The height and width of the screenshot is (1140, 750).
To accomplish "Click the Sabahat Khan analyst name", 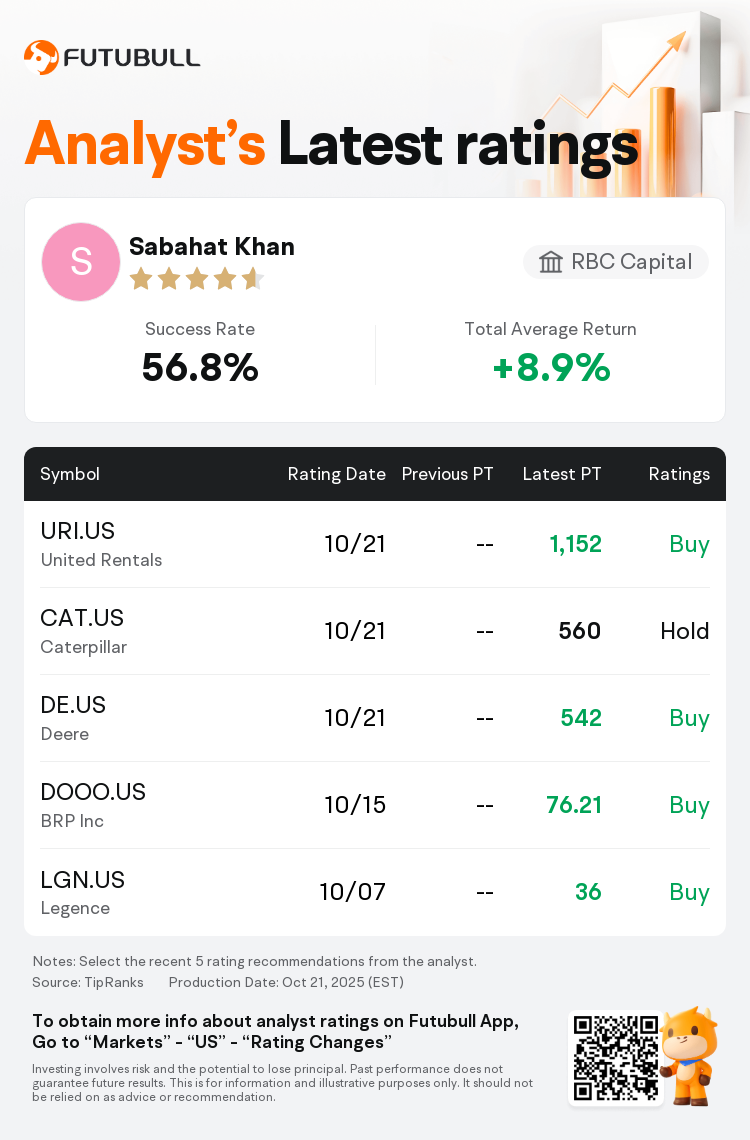I will [x=212, y=246].
